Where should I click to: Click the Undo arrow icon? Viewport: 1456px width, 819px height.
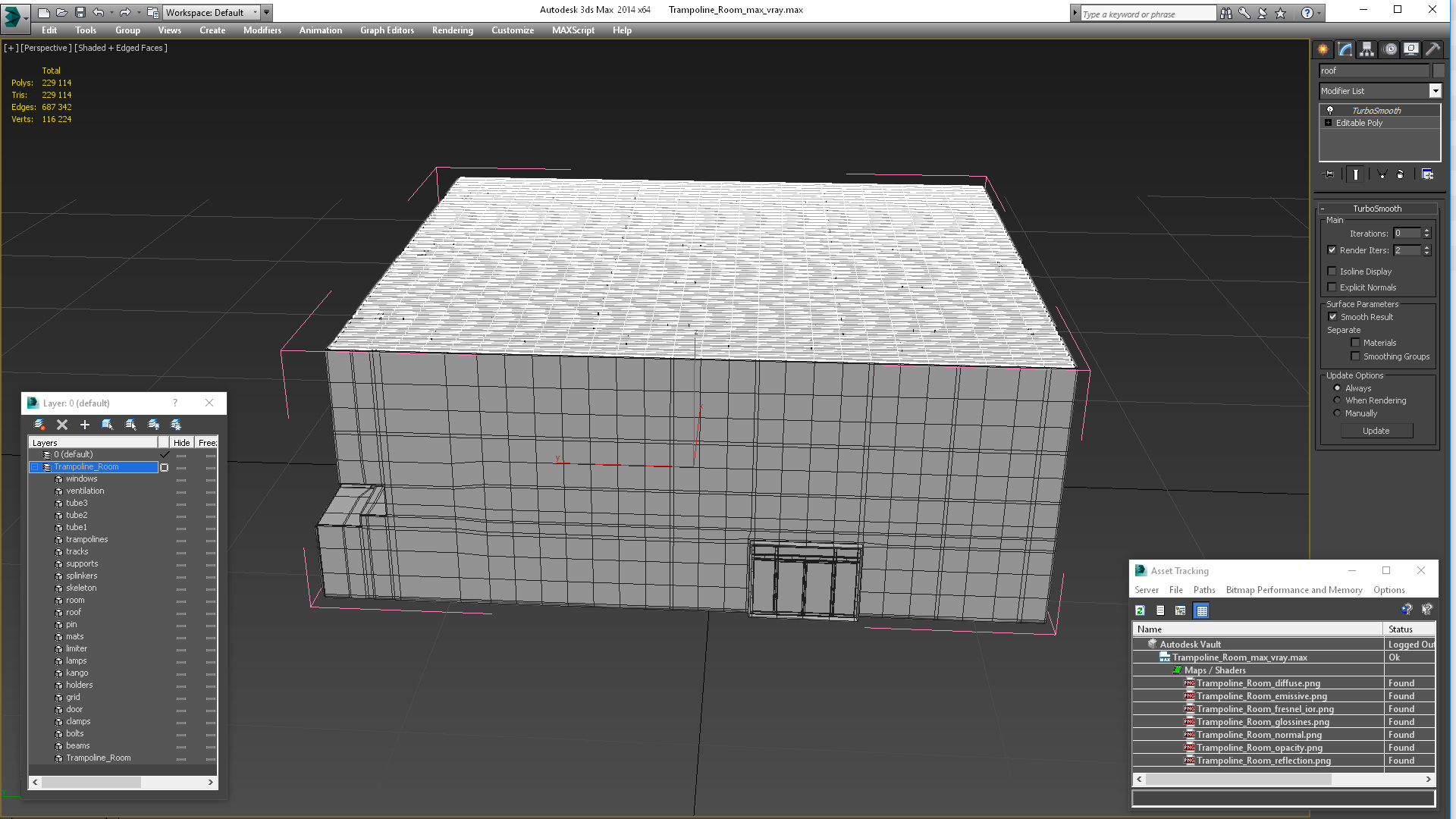pos(99,12)
